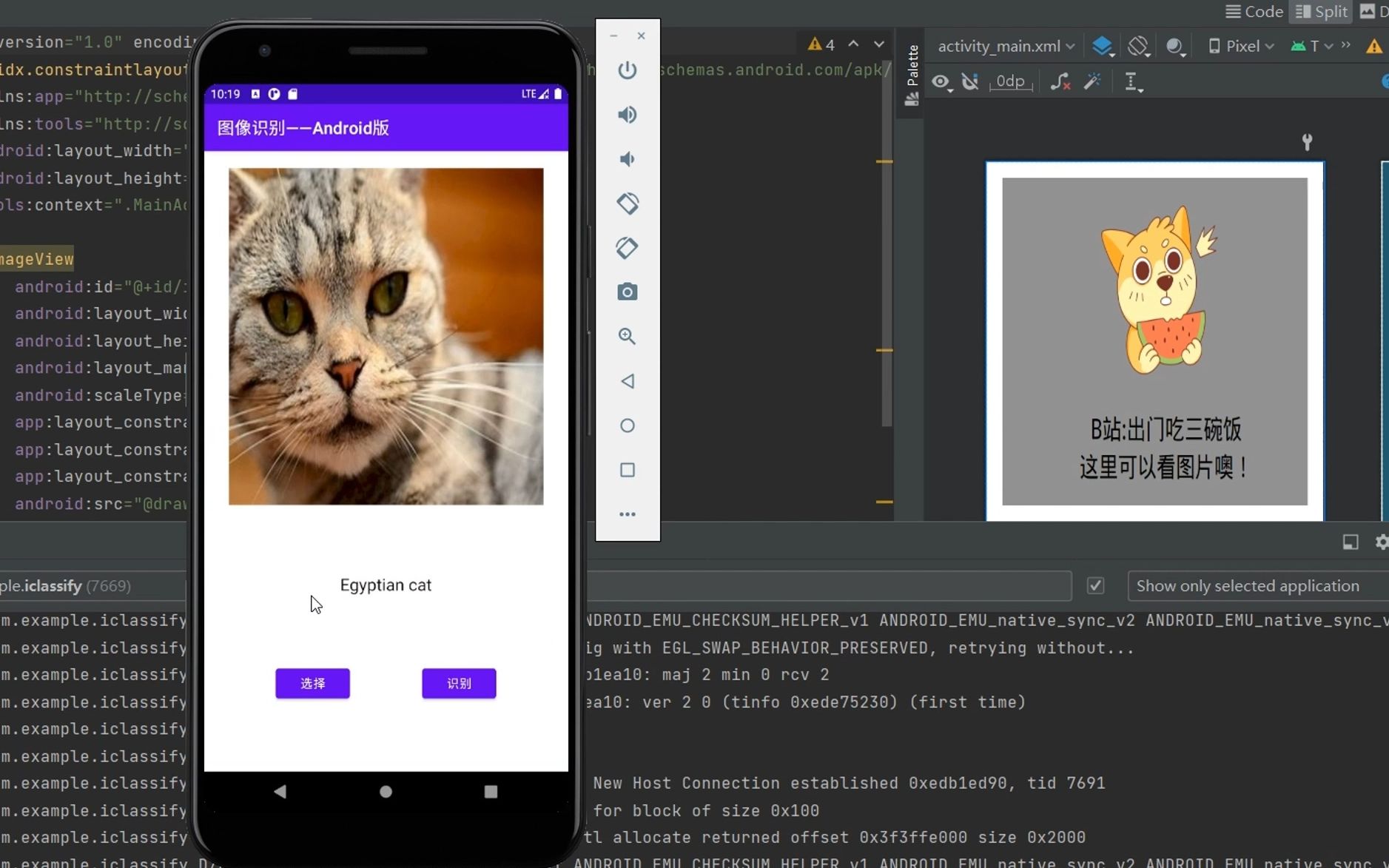The width and height of the screenshot is (1389, 868).
Task: Click the app title 图像识别——Android版
Action: [303, 128]
